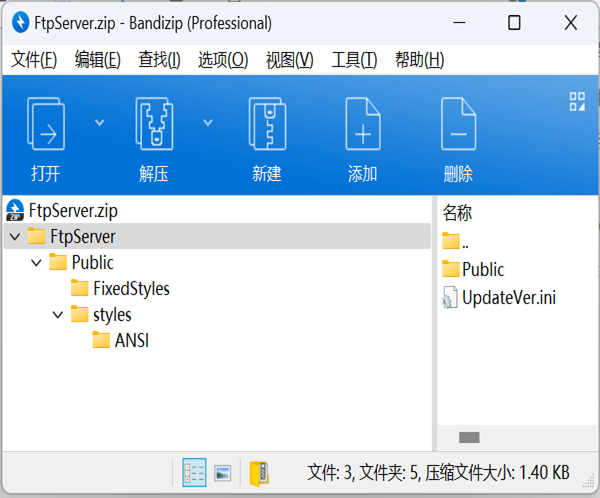Maximize the Bandizip window
The image size is (600, 498).
click(x=514, y=23)
